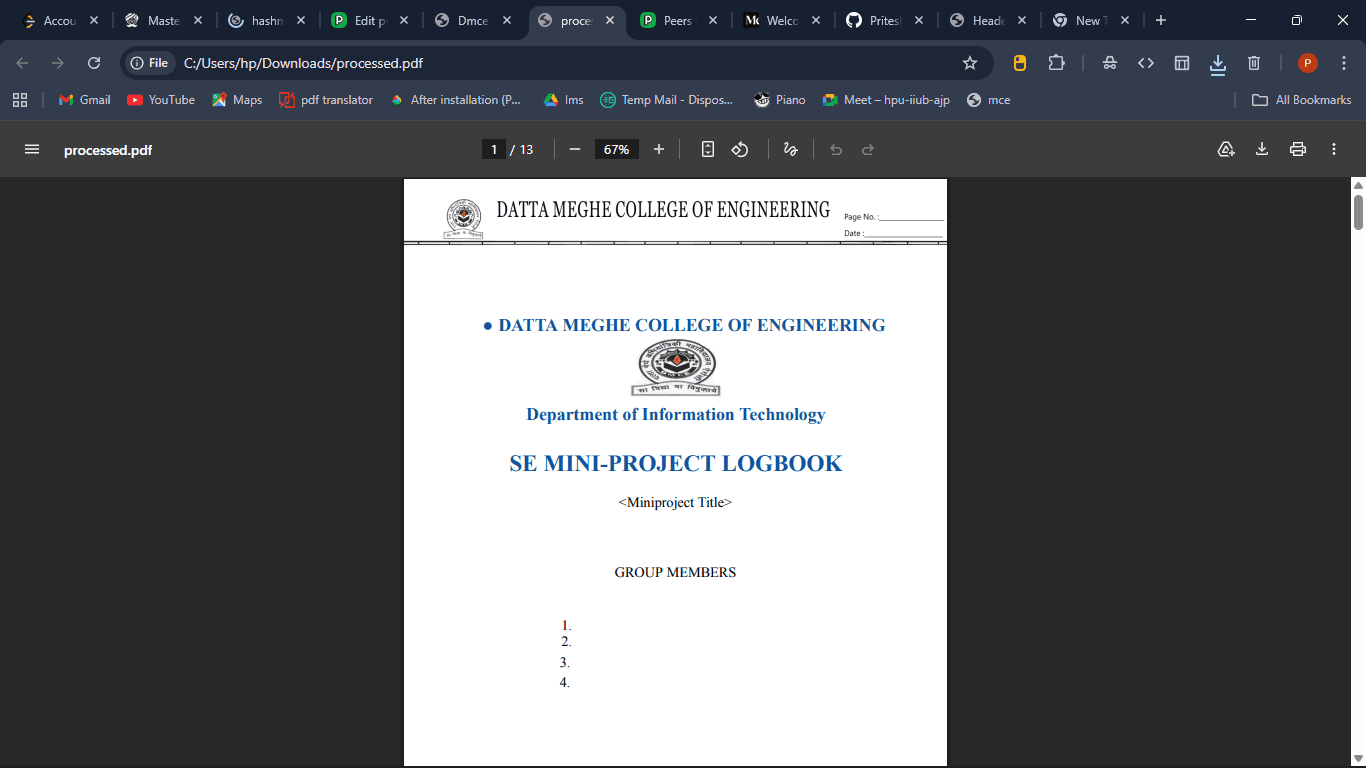Close the Accou tab
The image size is (1366, 768).
click(x=93, y=20)
